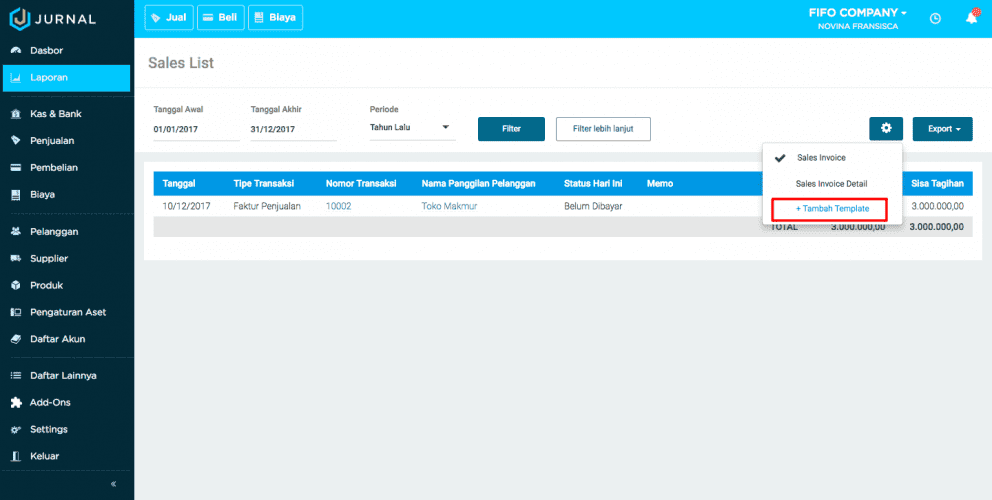Viewport: 992px width, 500px height.
Task: Select + Tambah Template option
Action: pos(831,209)
